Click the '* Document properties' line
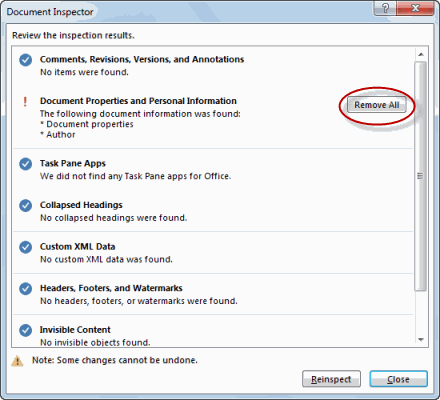Image resolution: width=440 pixels, height=400 pixels. click(87, 124)
